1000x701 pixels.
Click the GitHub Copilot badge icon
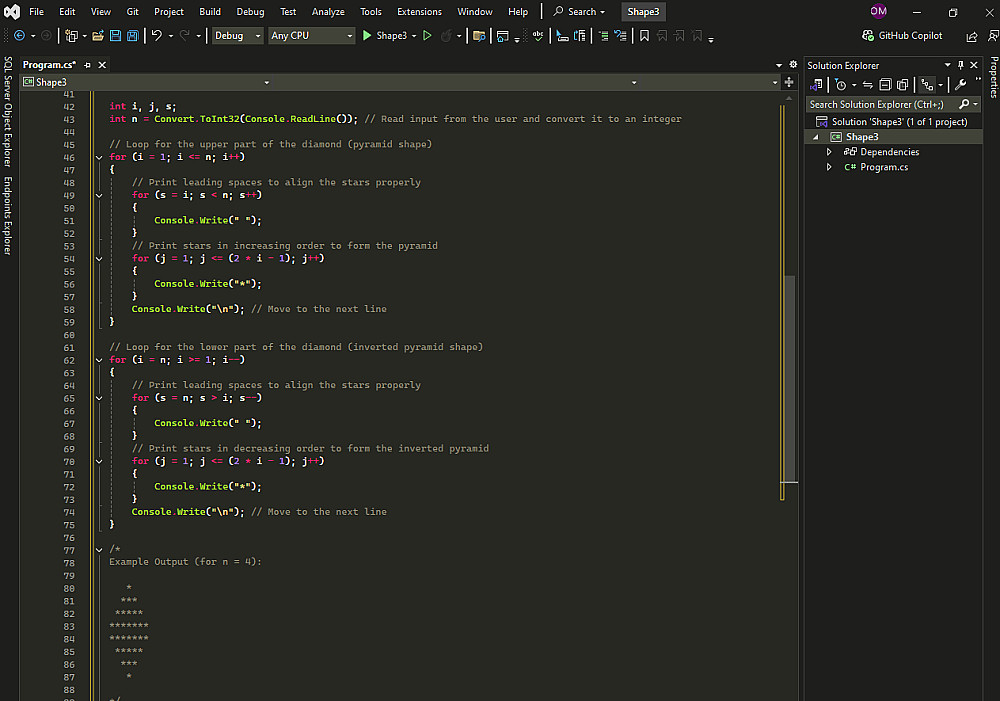[867, 36]
